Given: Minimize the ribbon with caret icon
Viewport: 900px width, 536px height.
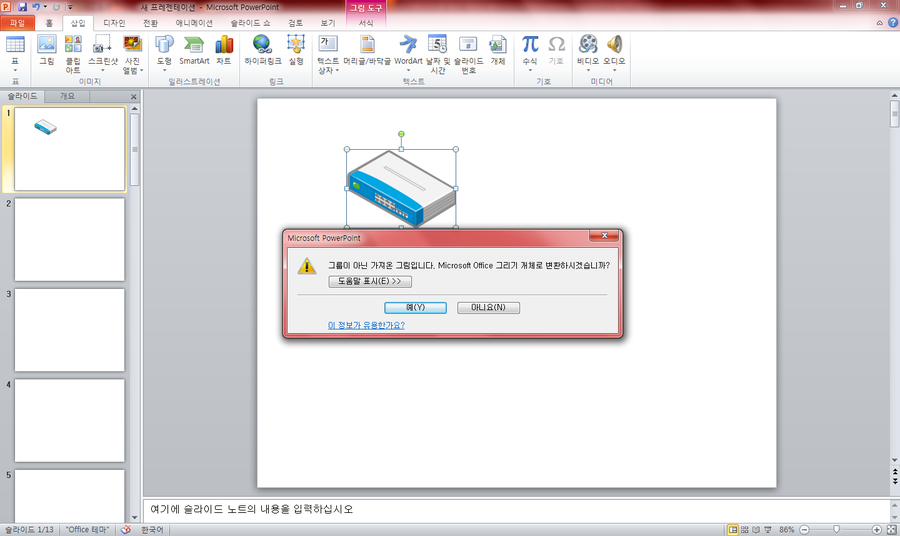Looking at the screenshot, I should (879, 23).
